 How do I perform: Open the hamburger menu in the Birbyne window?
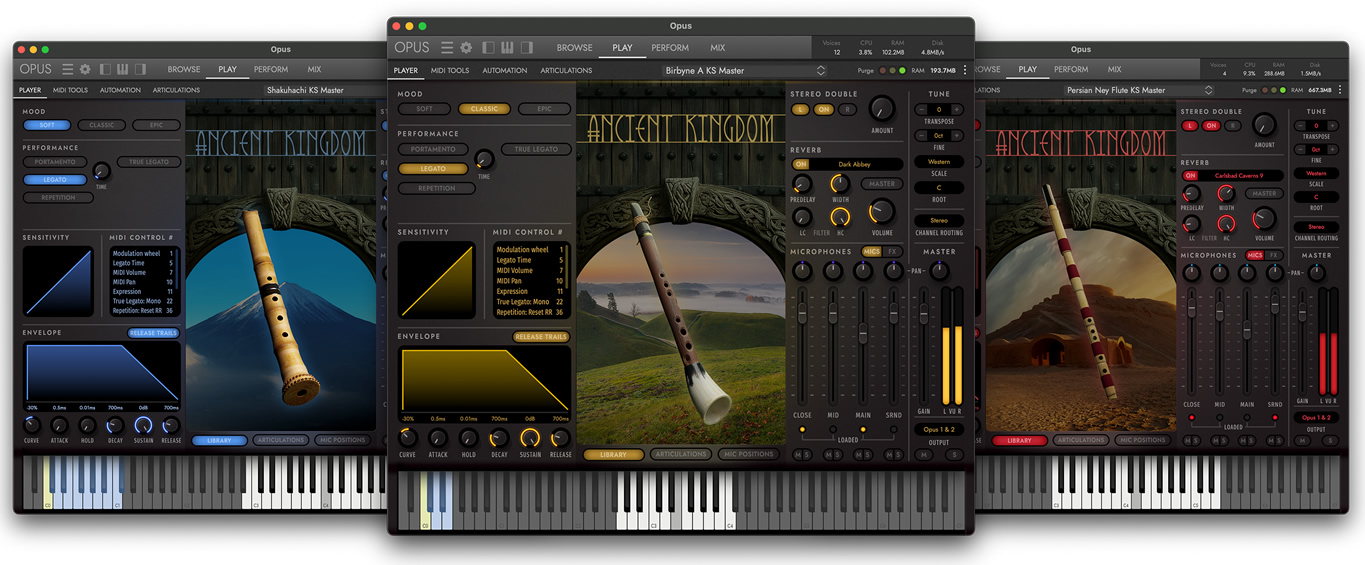click(x=447, y=47)
